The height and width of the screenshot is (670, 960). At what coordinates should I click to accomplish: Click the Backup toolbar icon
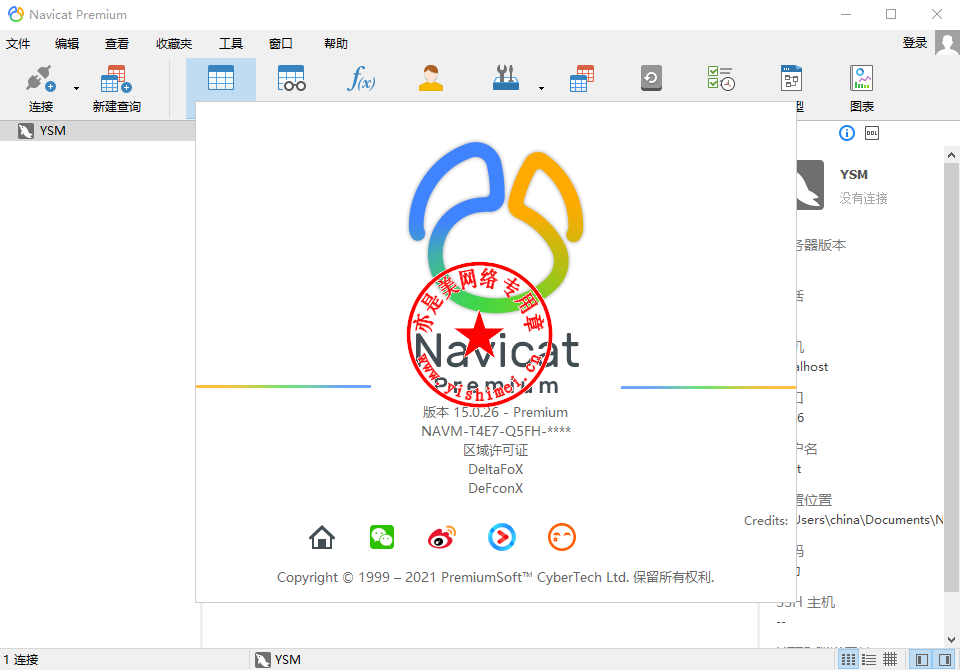651,78
